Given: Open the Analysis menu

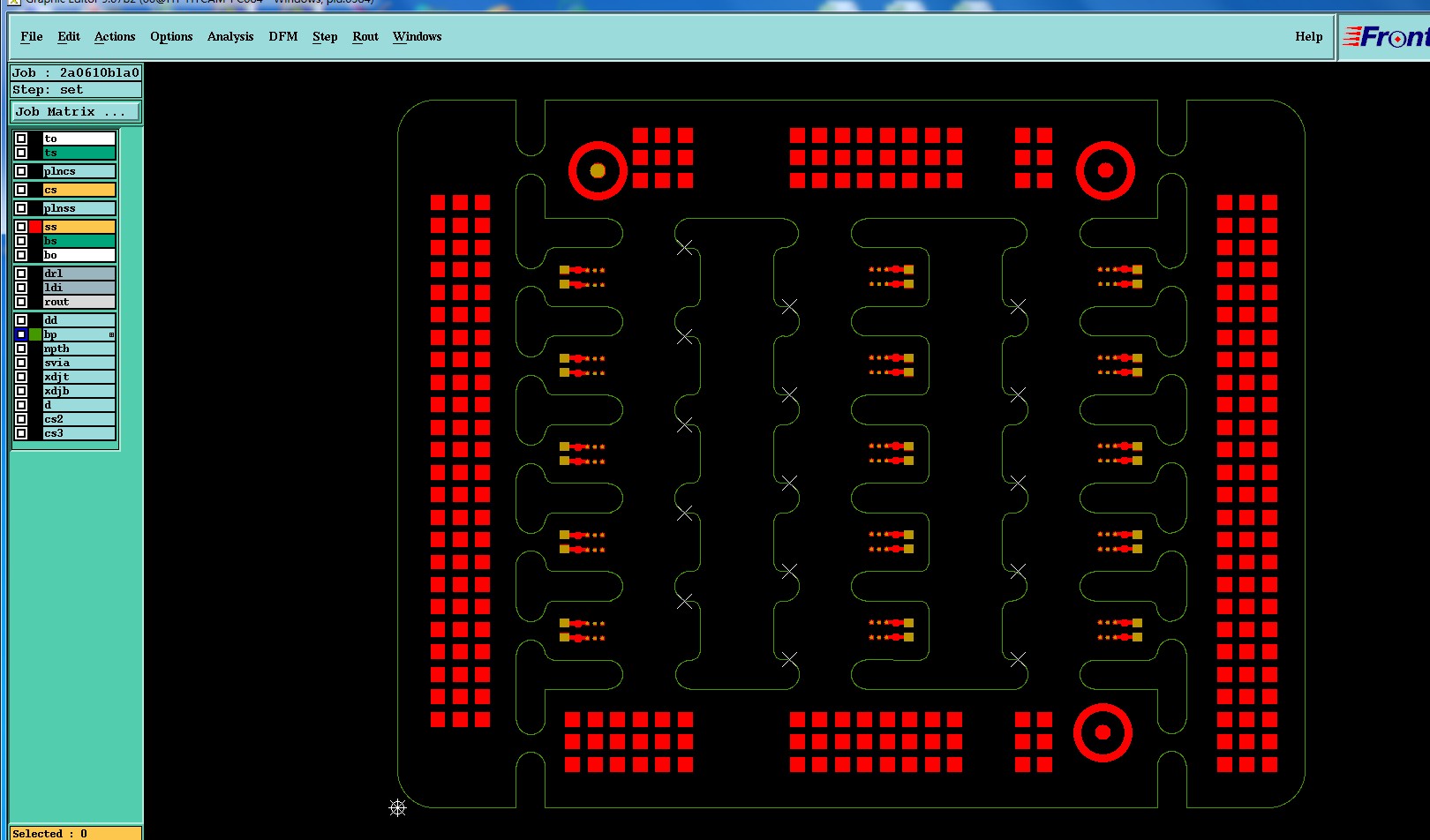Looking at the screenshot, I should (x=230, y=36).
